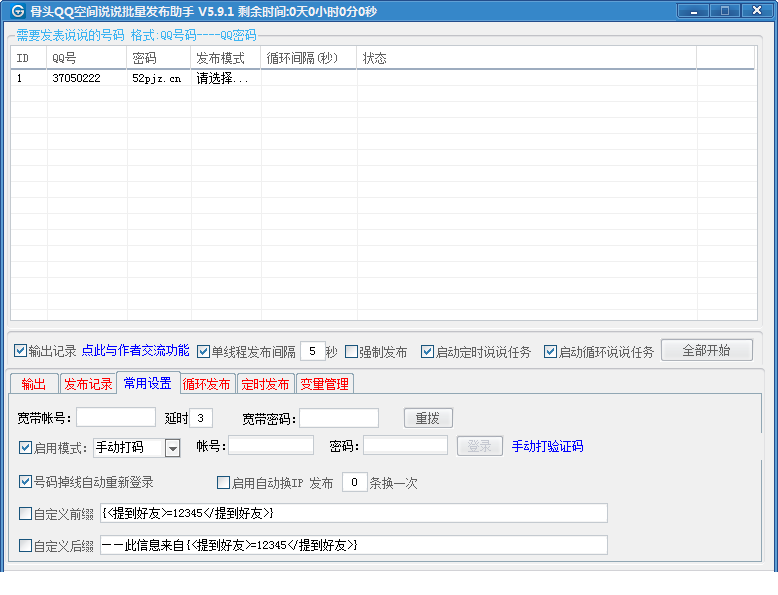
Task: Click the 自定义前缀 text field
Action: [354, 513]
